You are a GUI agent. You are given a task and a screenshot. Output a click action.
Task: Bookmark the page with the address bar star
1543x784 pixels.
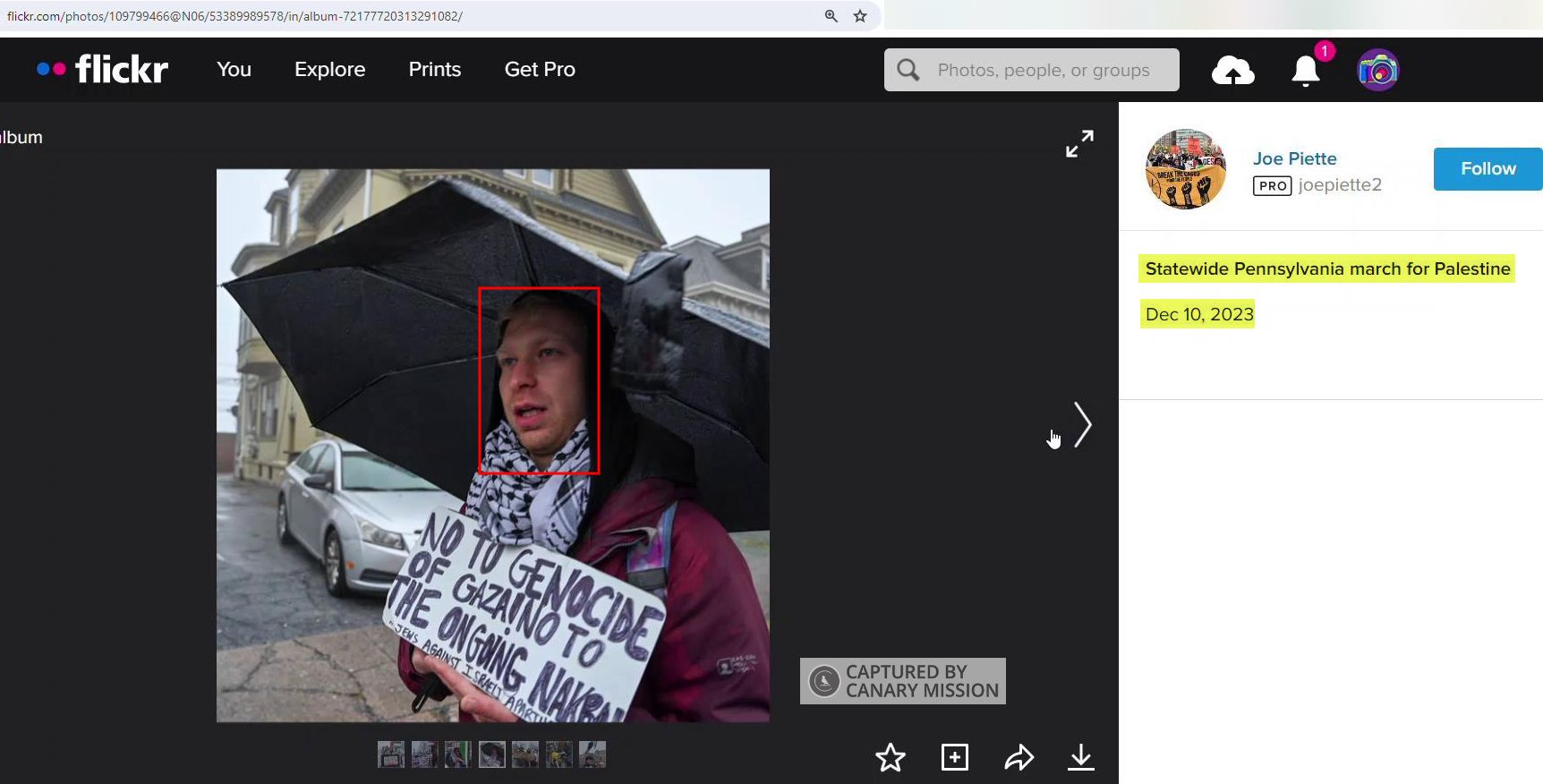(860, 16)
